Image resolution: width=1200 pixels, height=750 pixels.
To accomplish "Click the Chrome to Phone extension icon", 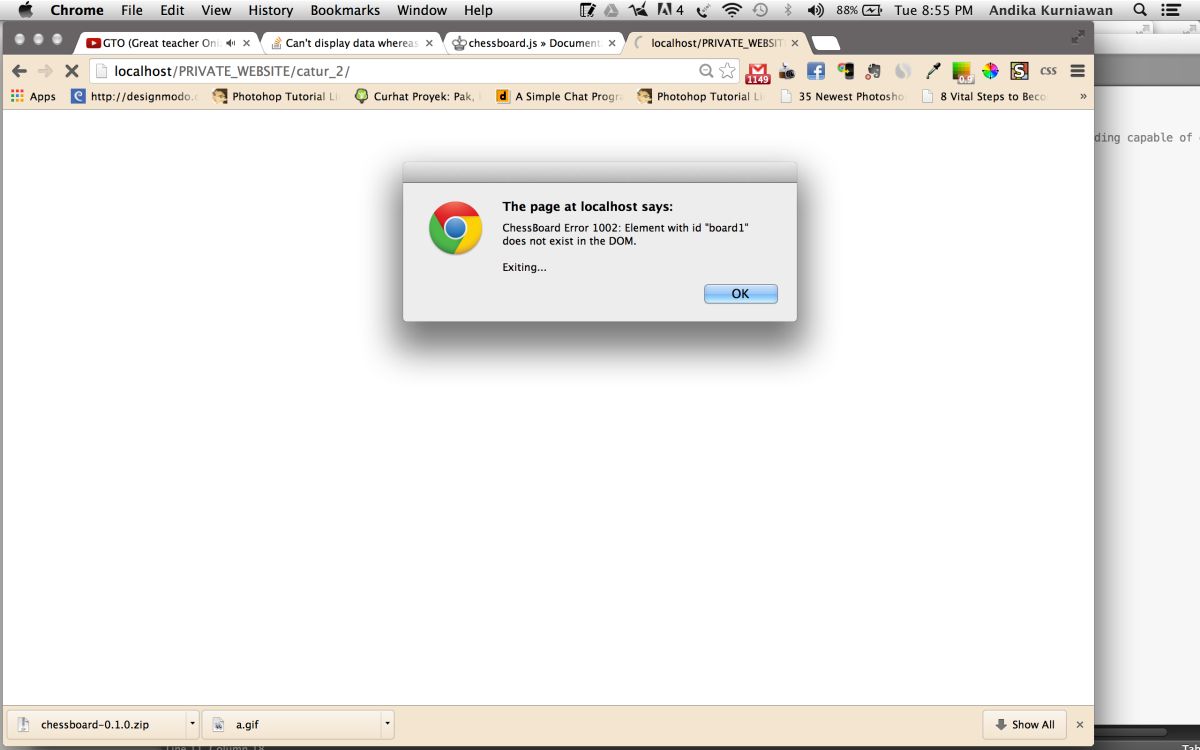I will pyautogui.click(x=845, y=71).
